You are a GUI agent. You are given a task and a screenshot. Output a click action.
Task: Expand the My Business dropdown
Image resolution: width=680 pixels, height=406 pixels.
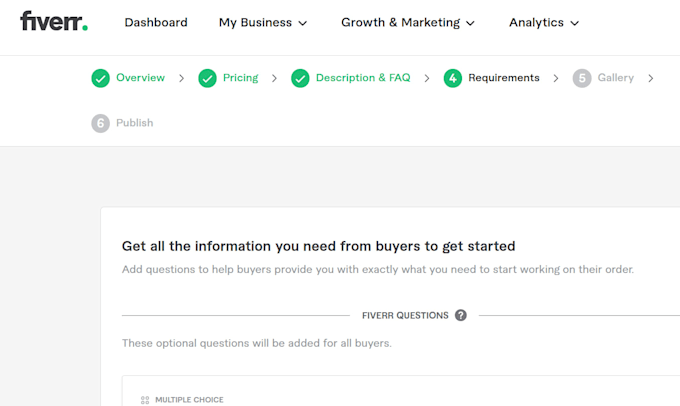point(263,23)
